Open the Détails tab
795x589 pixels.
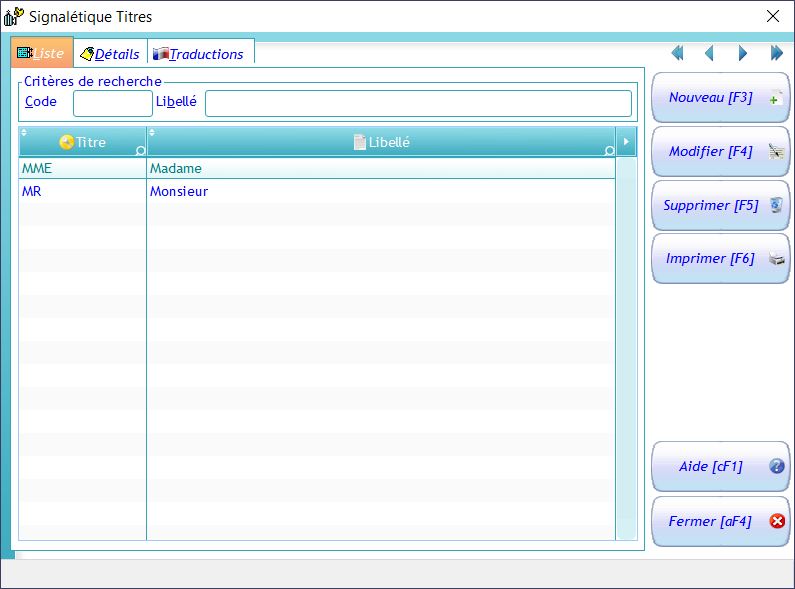[x=111, y=54]
